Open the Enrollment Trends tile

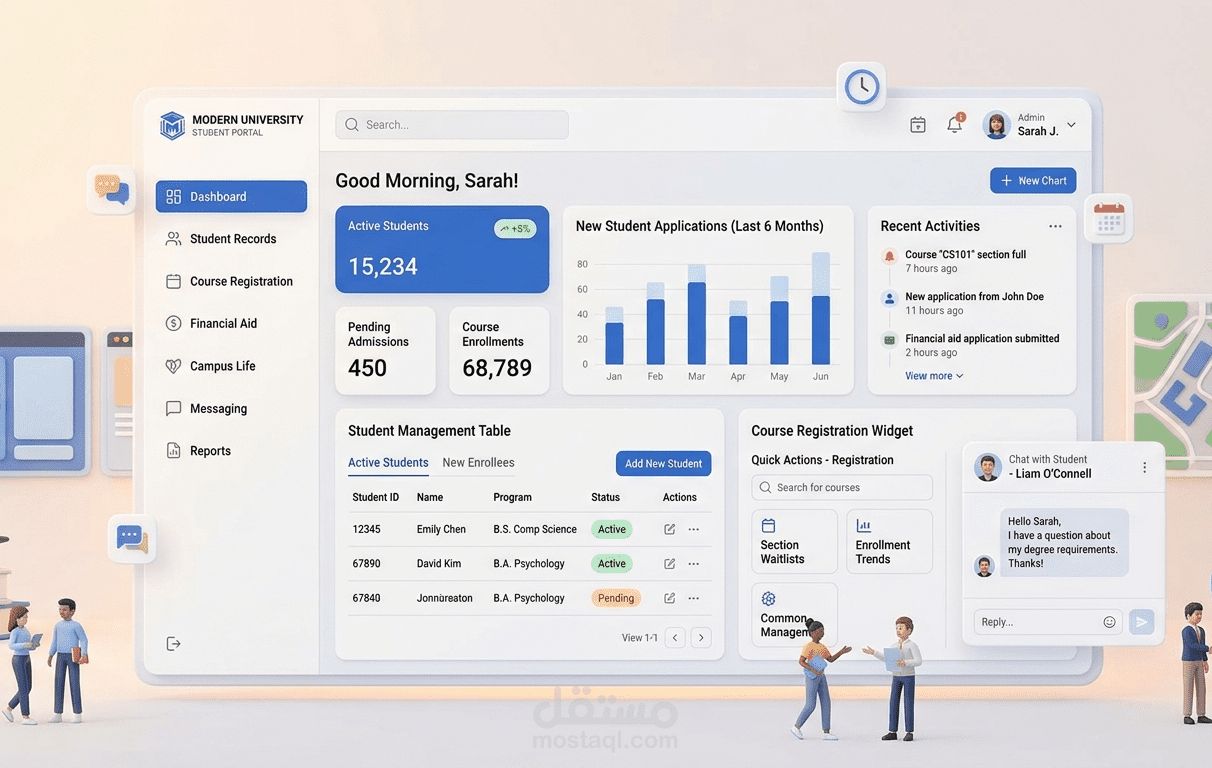coord(890,542)
